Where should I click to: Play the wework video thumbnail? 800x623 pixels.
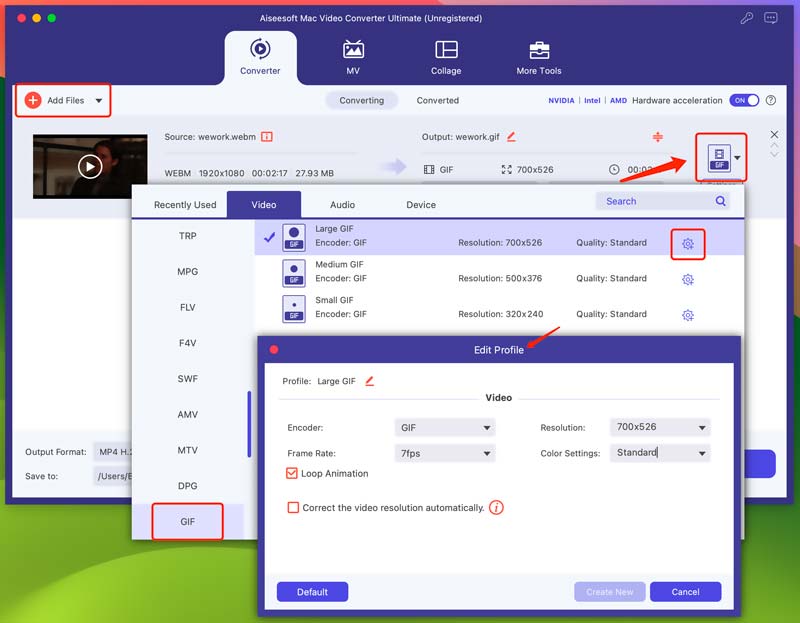pos(90,167)
